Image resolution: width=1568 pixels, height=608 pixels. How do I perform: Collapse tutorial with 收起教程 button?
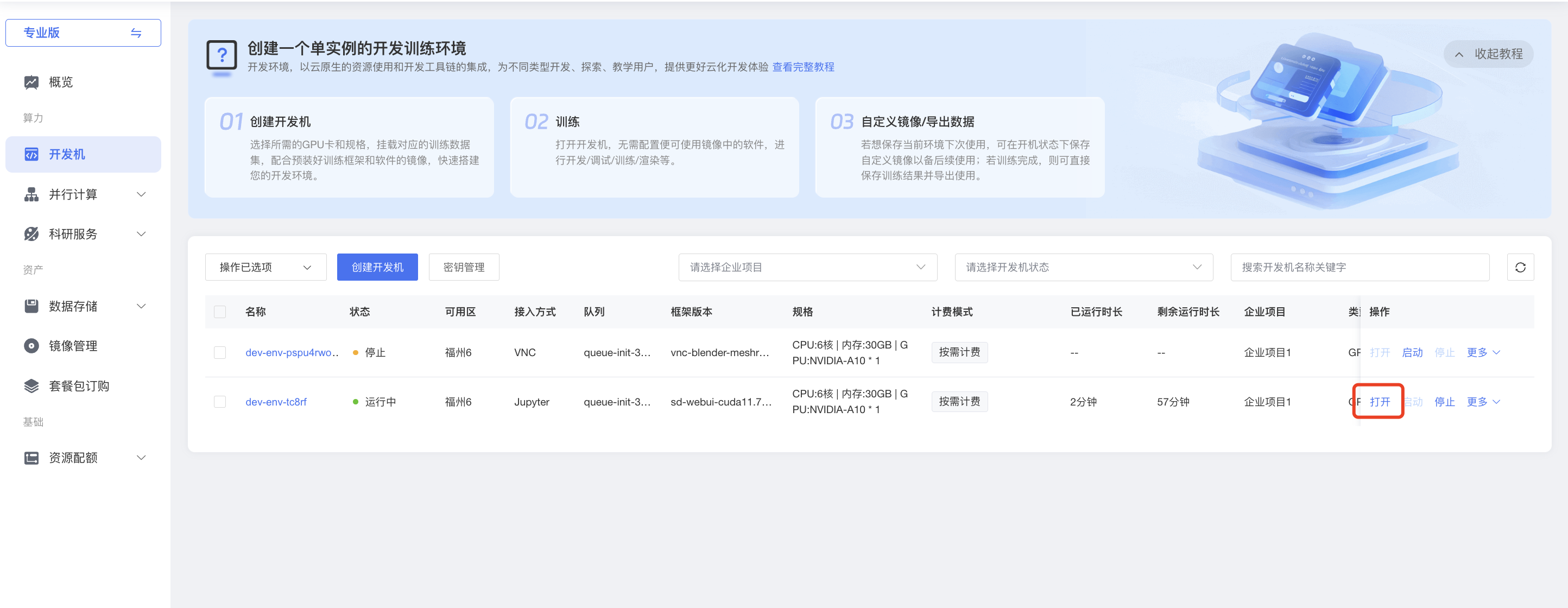(1488, 54)
